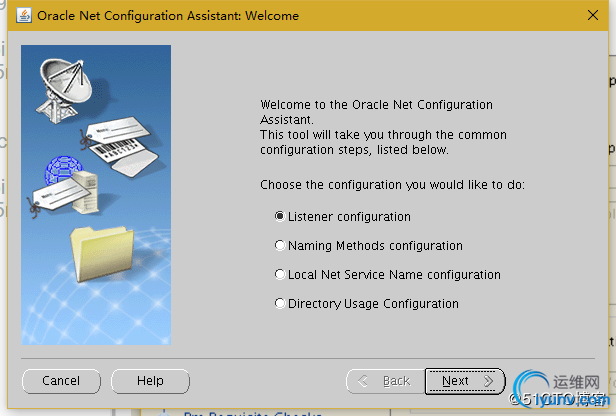Viewport: 616px width, 416px height.
Task: Proceed with the Next button
Action: (x=465, y=381)
